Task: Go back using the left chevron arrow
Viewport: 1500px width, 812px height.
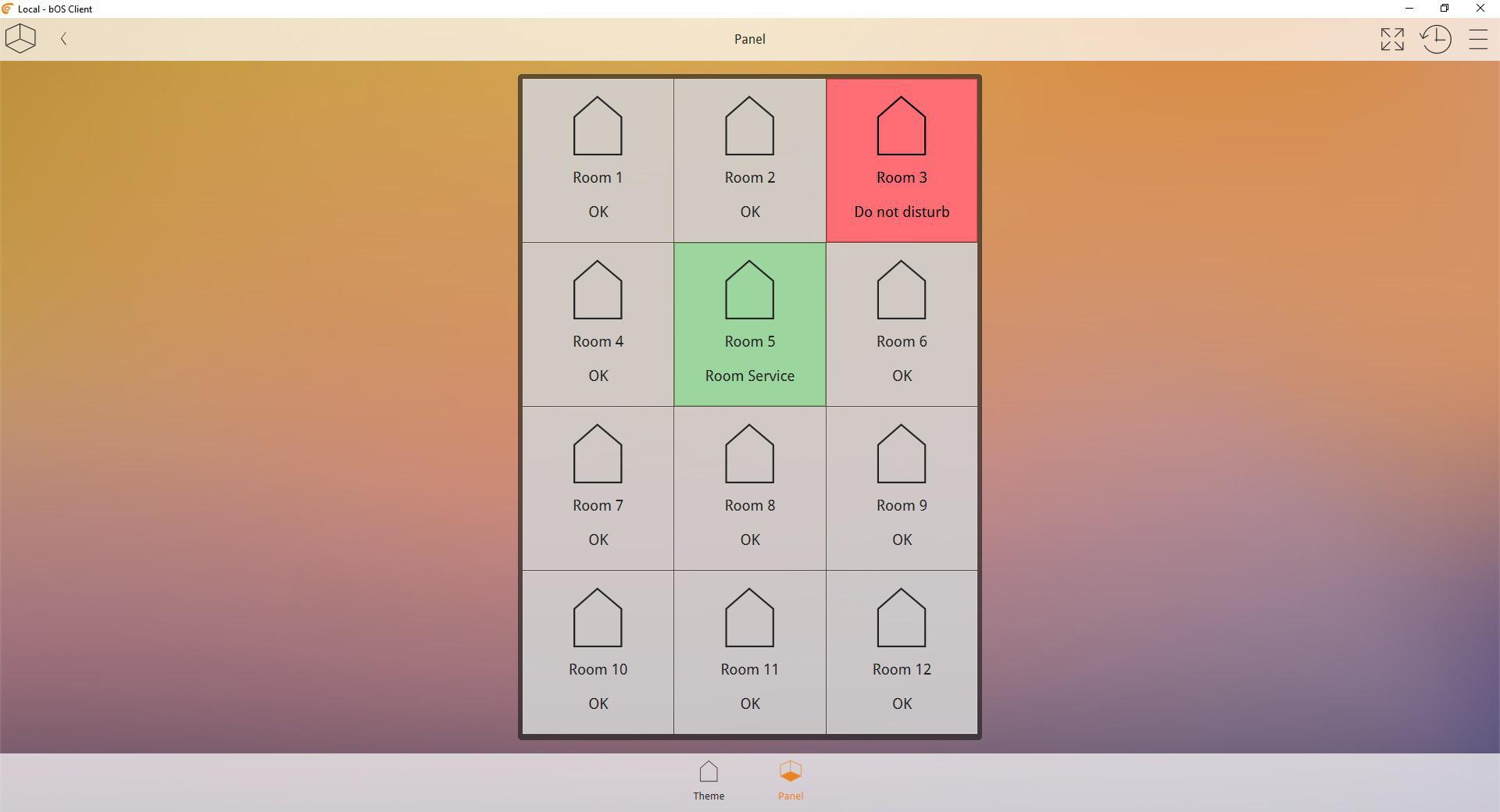Action: click(63, 38)
